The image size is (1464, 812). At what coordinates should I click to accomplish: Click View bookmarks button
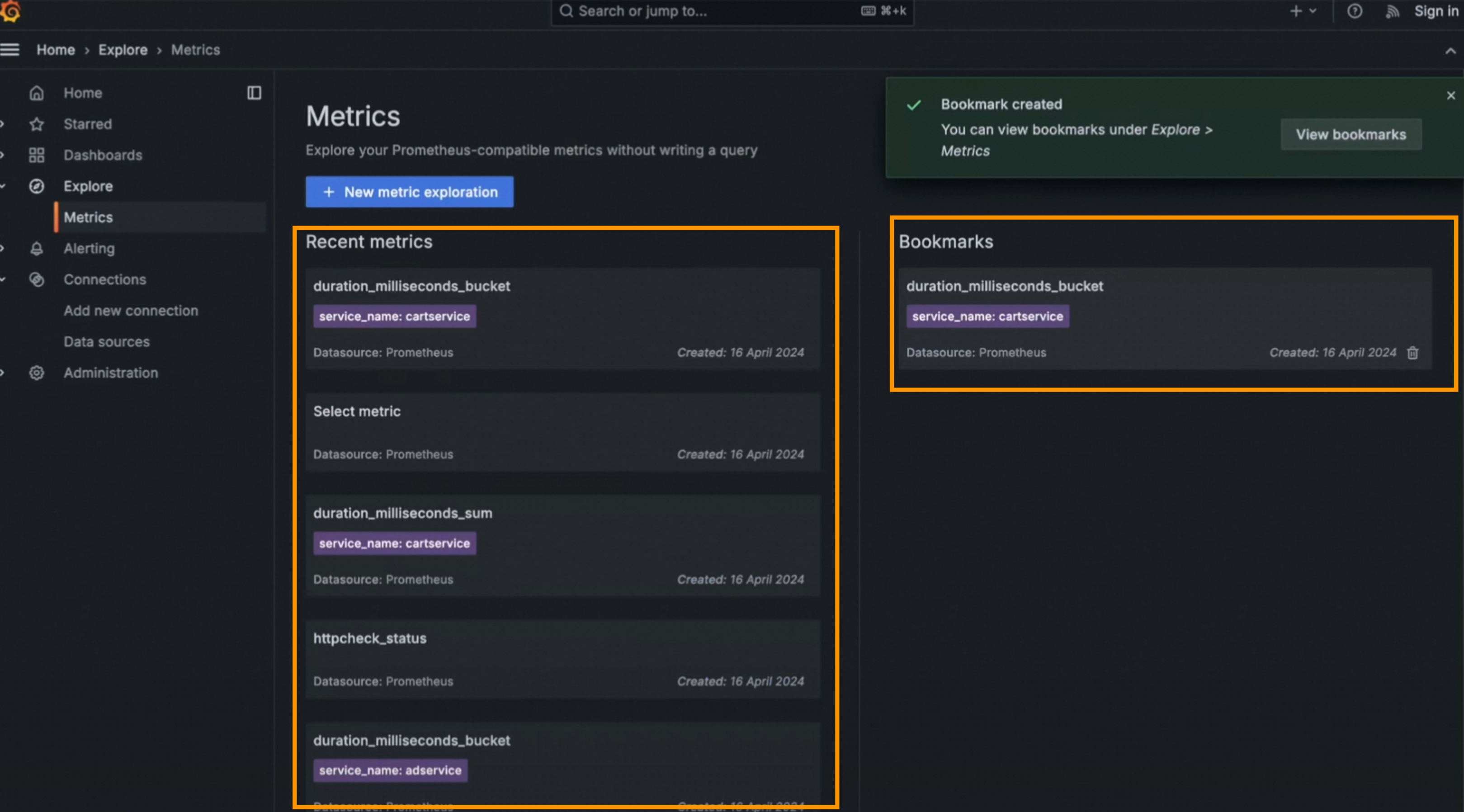click(1351, 135)
